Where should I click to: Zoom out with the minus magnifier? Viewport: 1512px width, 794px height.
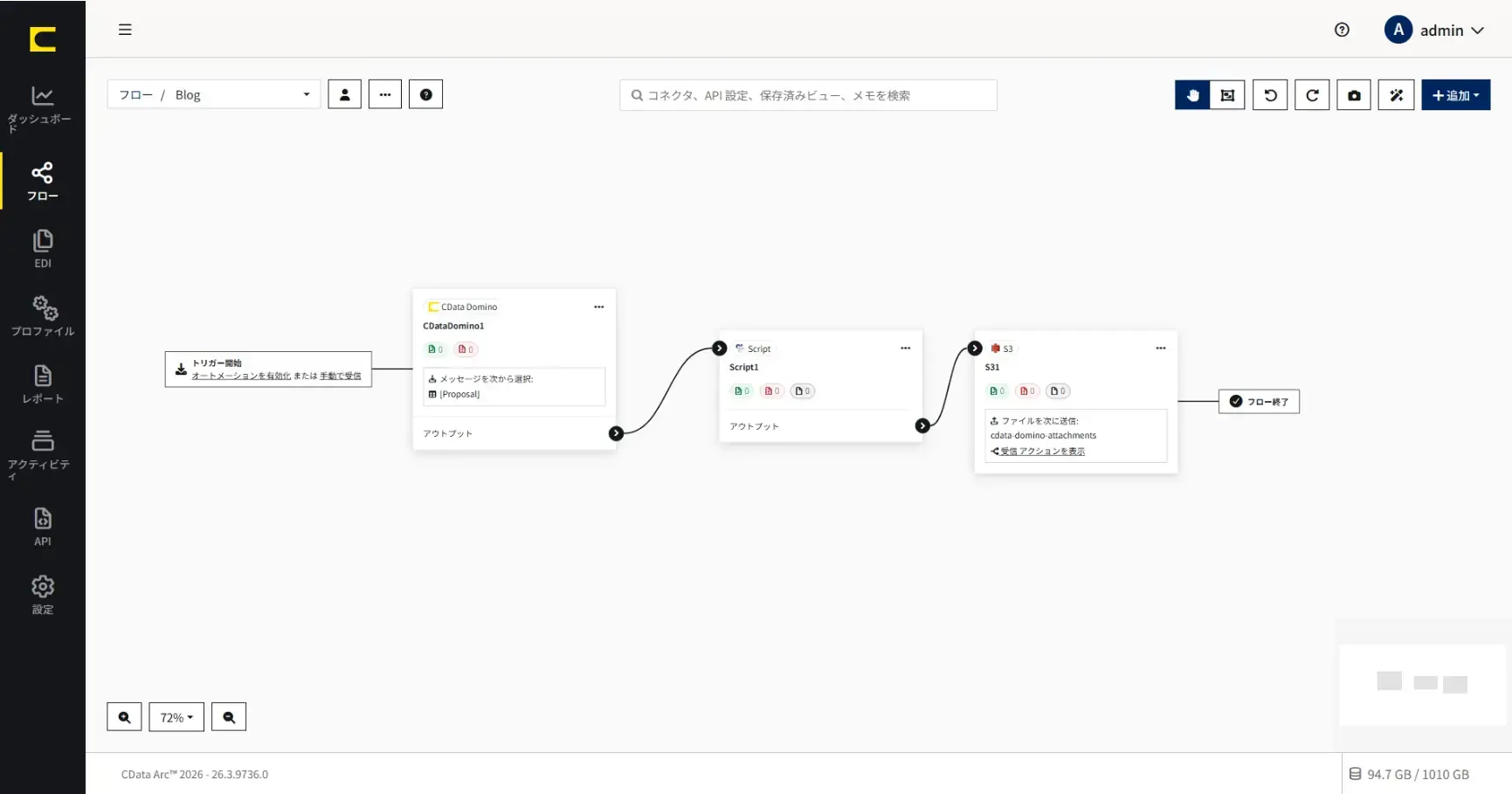pos(229,717)
